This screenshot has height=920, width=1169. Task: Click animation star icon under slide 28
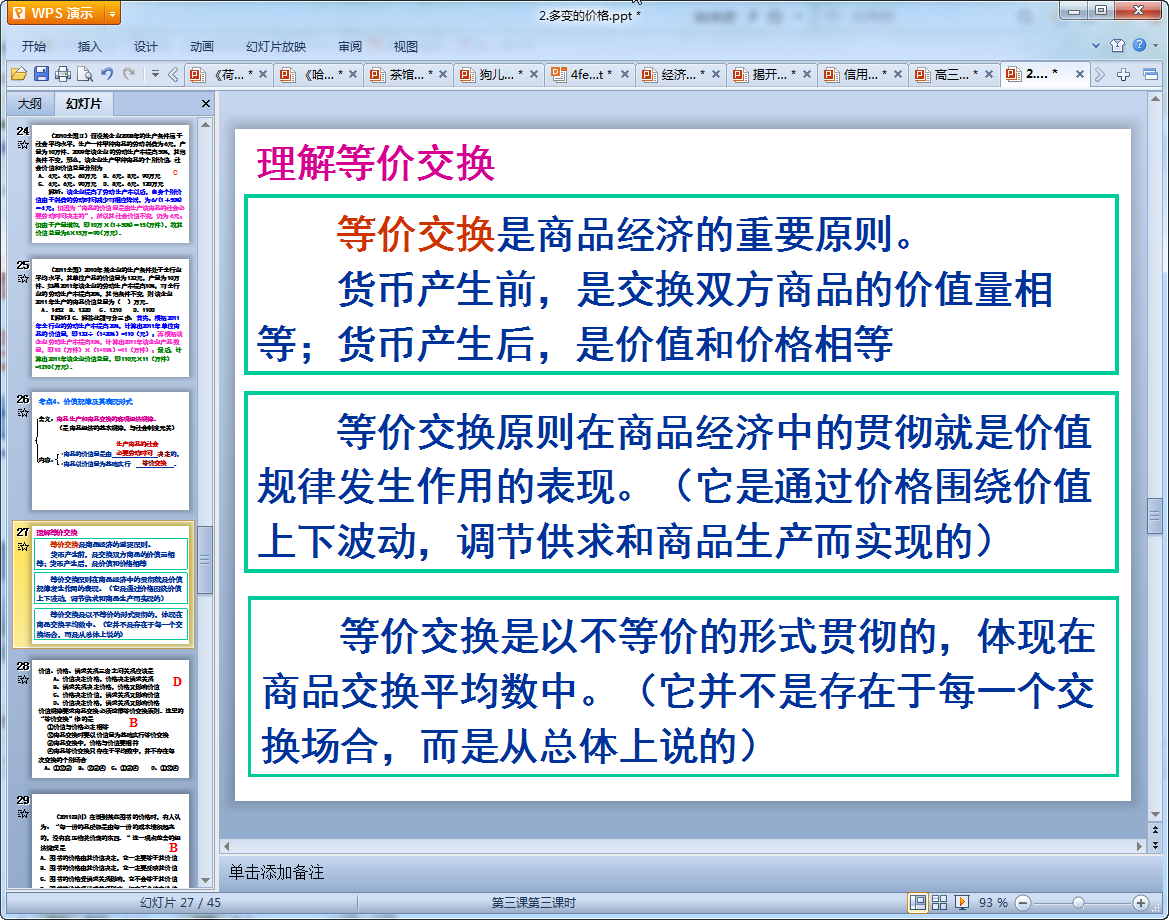tap(23, 679)
